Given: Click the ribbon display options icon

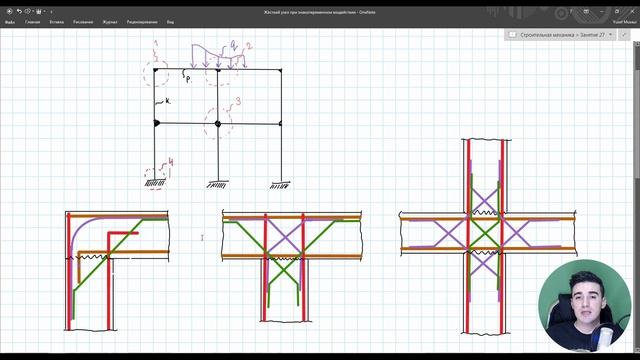Looking at the screenshot, I should pyautogui.click(x=586, y=11).
